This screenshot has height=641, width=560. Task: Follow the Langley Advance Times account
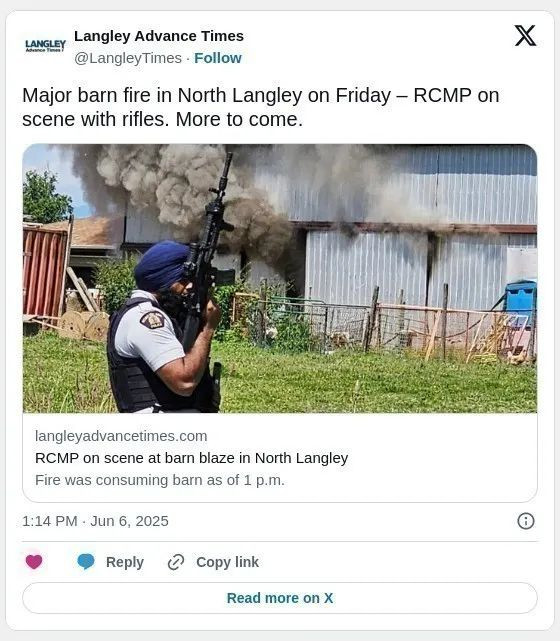click(218, 58)
